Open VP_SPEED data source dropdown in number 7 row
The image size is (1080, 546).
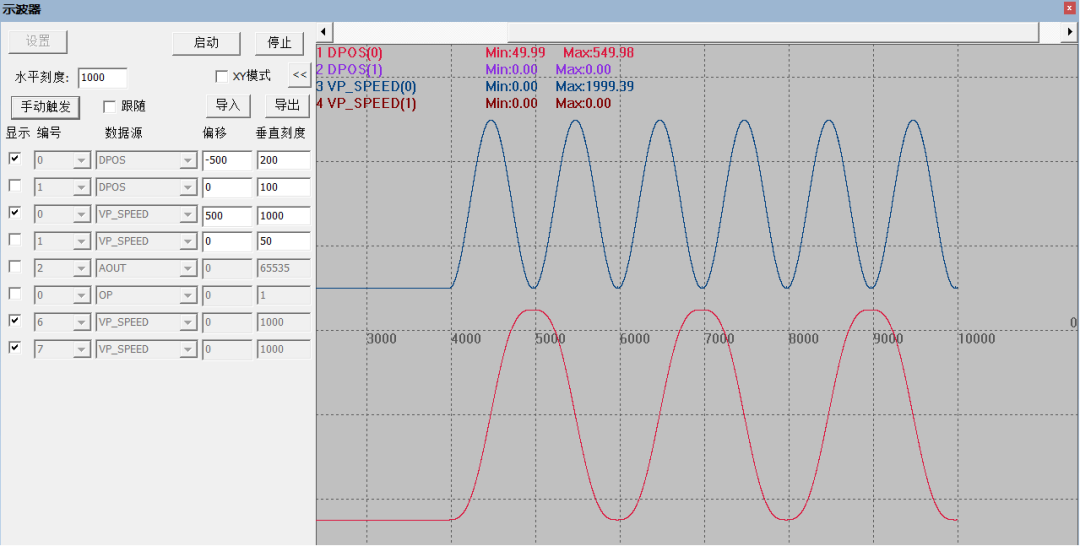[188, 349]
